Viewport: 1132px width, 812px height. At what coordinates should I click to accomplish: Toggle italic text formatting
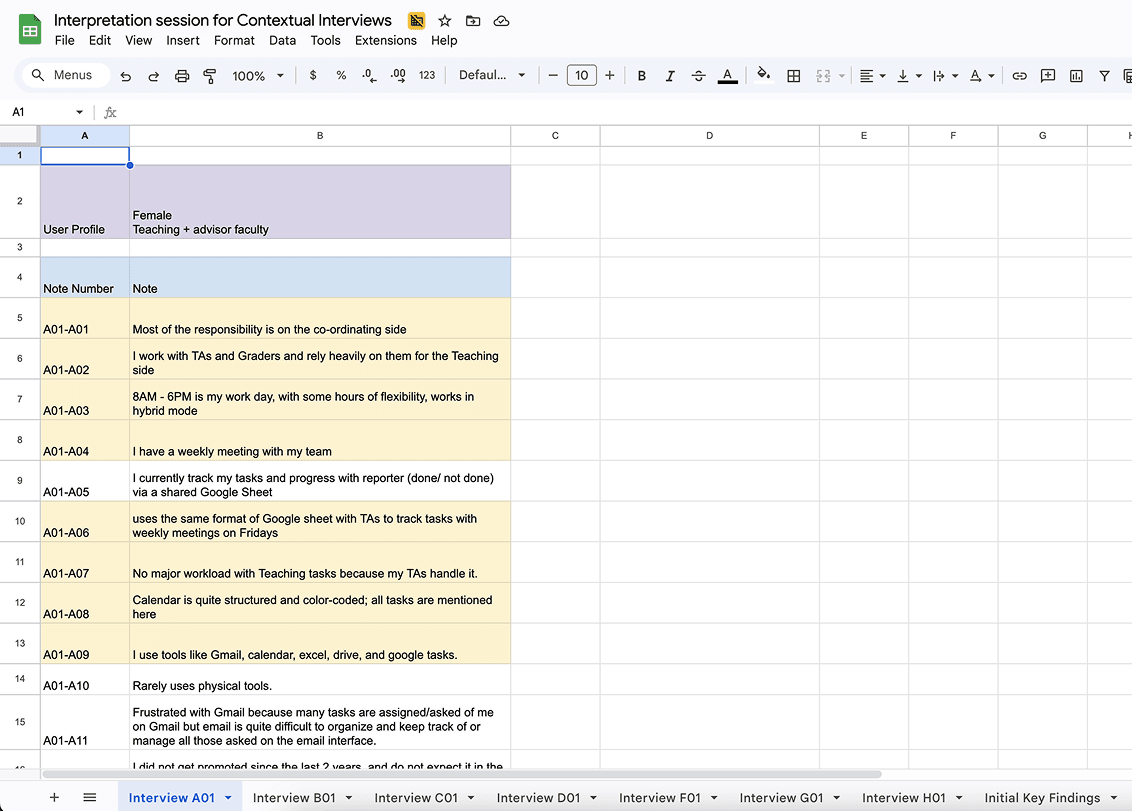(x=670, y=76)
